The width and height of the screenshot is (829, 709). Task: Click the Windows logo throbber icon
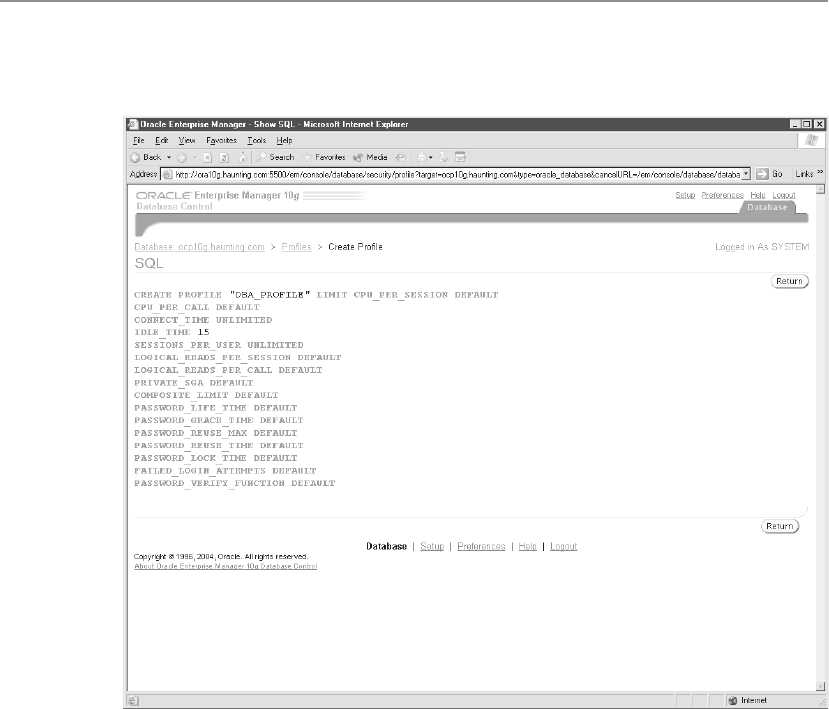(812, 141)
